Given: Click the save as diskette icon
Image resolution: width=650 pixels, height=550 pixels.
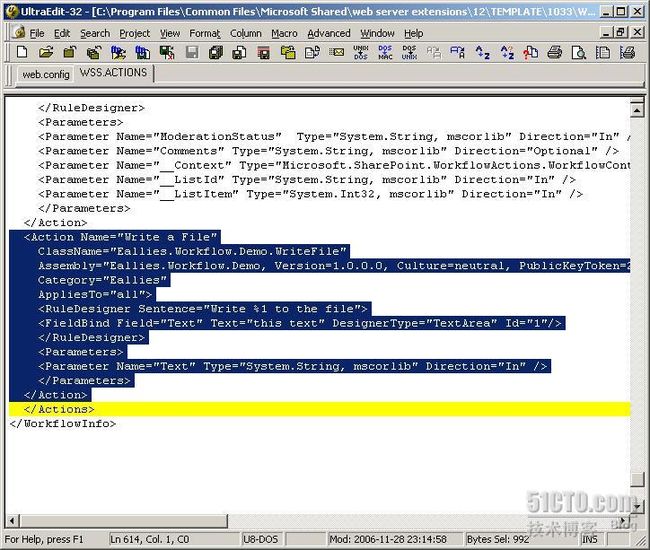Looking at the screenshot, I should coord(239,53).
